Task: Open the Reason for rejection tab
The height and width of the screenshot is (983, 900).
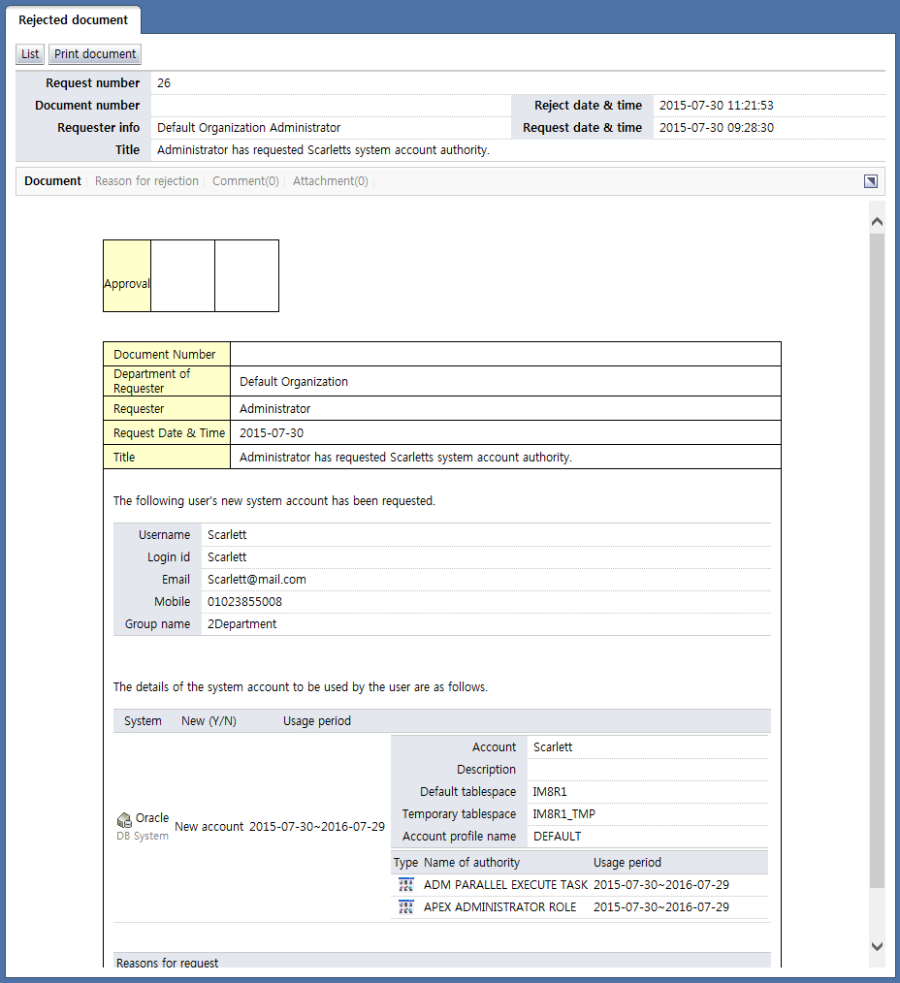Action: pyautogui.click(x=146, y=181)
